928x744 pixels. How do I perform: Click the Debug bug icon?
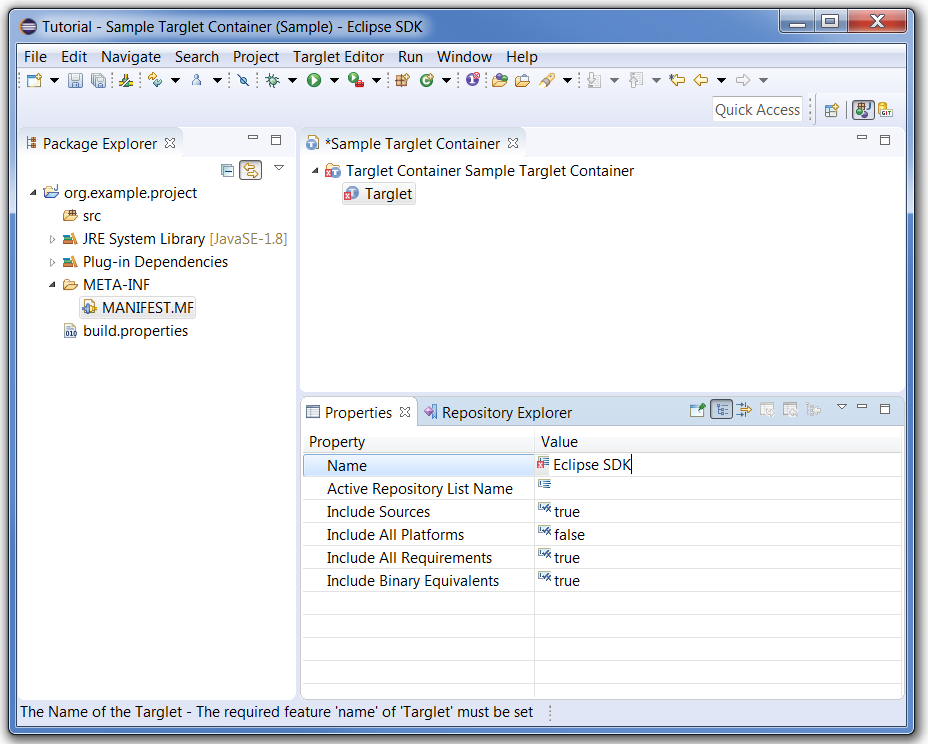272,80
